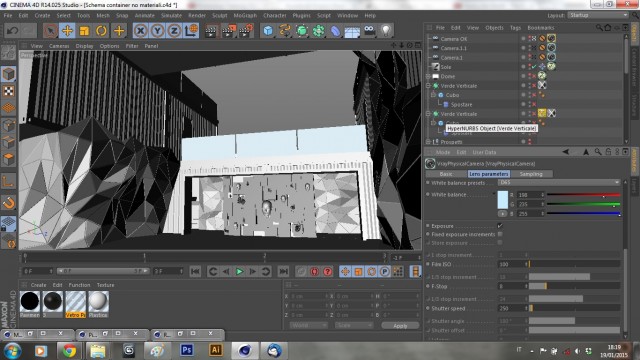The image size is (640, 360).
Task: Toggle the Exposure checkbox
Action: (x=500, y=226)
